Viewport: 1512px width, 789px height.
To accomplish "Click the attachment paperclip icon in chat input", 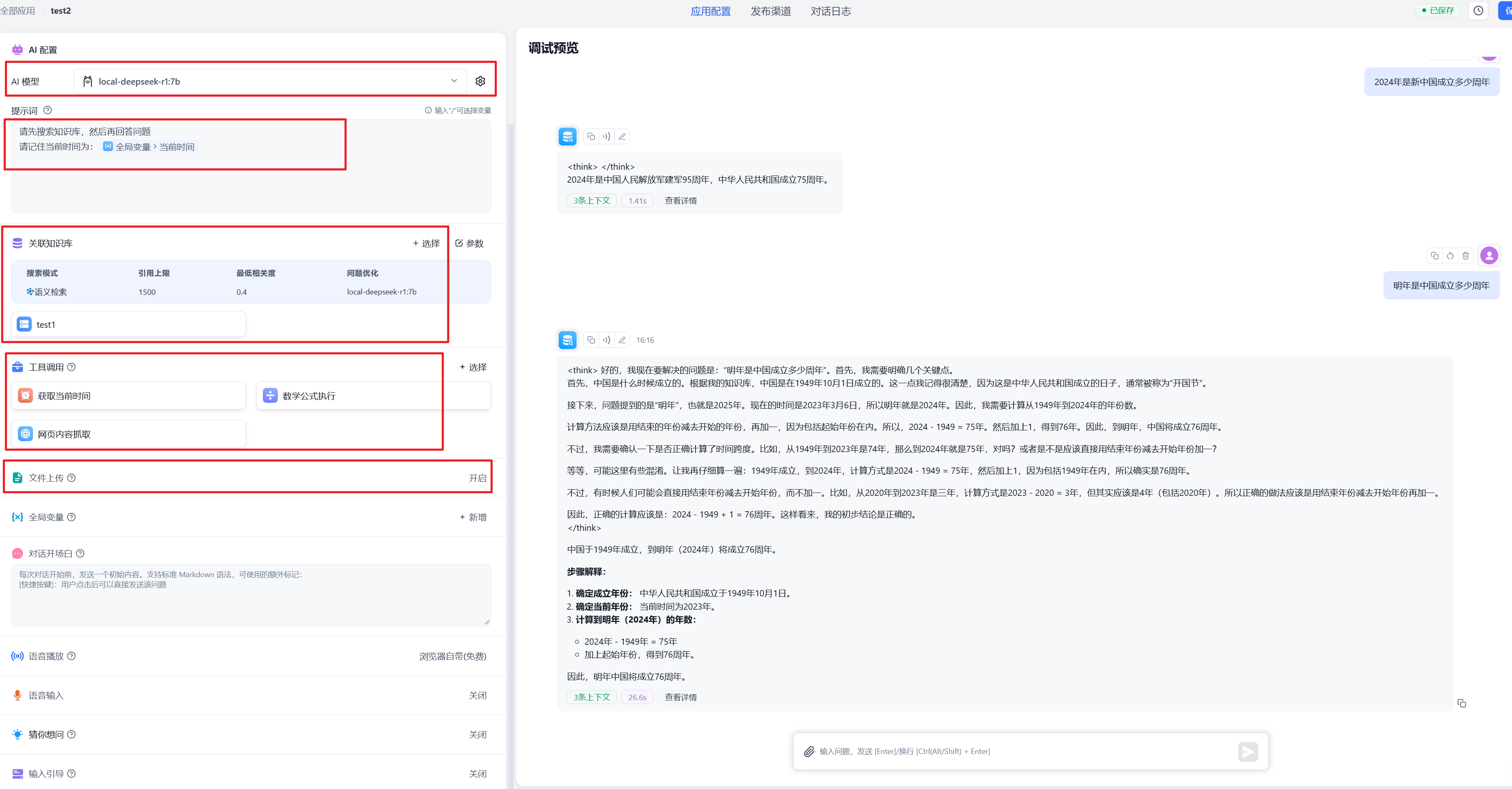I will click(x=809, y=751).
